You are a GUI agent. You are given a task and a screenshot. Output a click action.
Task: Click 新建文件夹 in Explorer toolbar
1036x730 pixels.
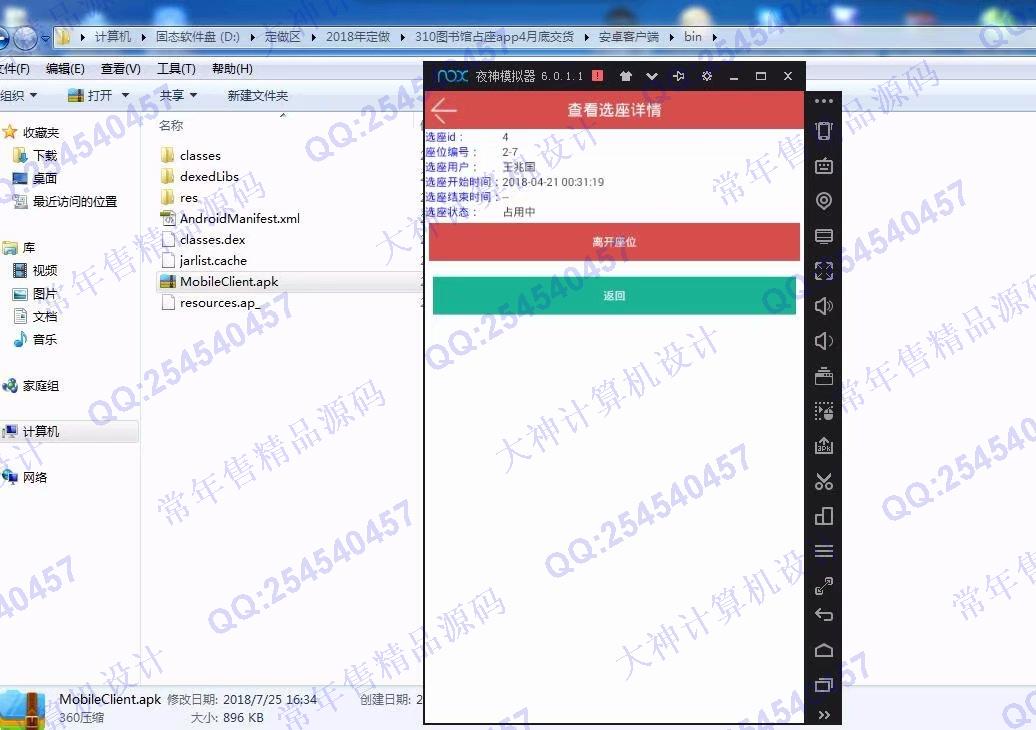coord(258,96)
